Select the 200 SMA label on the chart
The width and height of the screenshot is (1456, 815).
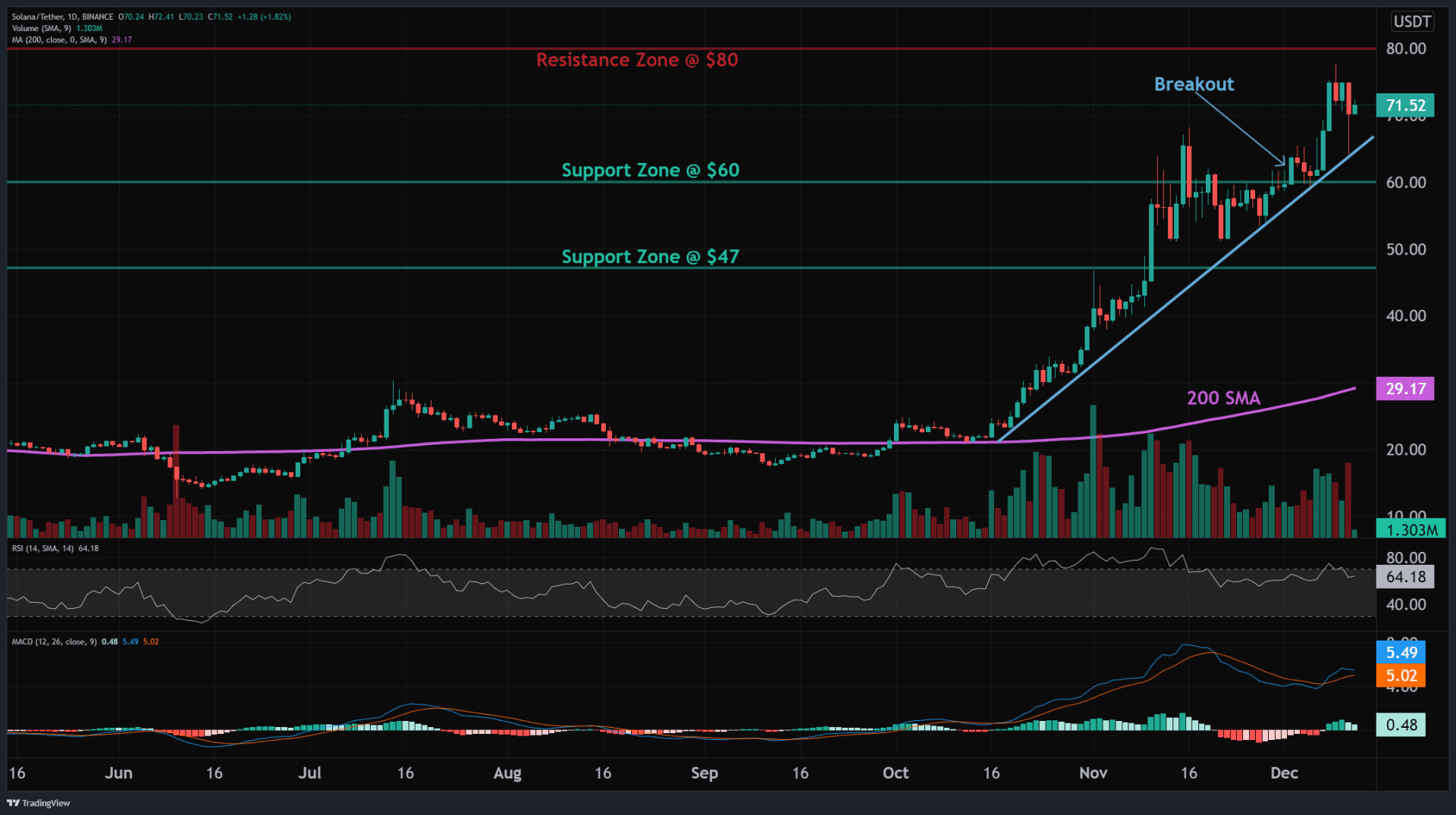point(1223,398)
